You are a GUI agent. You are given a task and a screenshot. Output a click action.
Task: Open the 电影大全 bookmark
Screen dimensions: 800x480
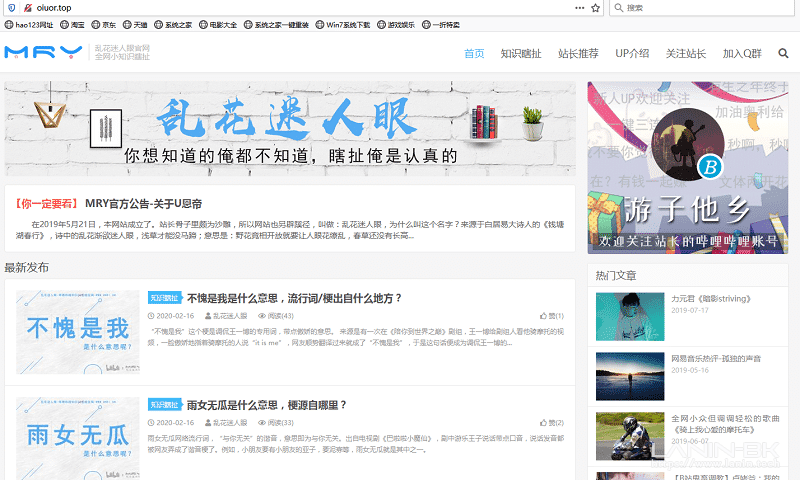(218, 24)
